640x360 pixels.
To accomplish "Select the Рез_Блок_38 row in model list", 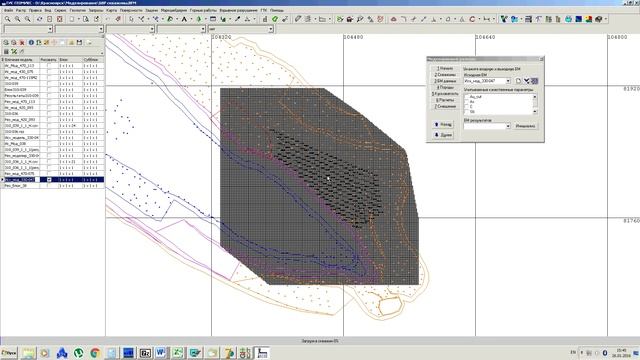I will pyautogui.click(x=52, y=186).
